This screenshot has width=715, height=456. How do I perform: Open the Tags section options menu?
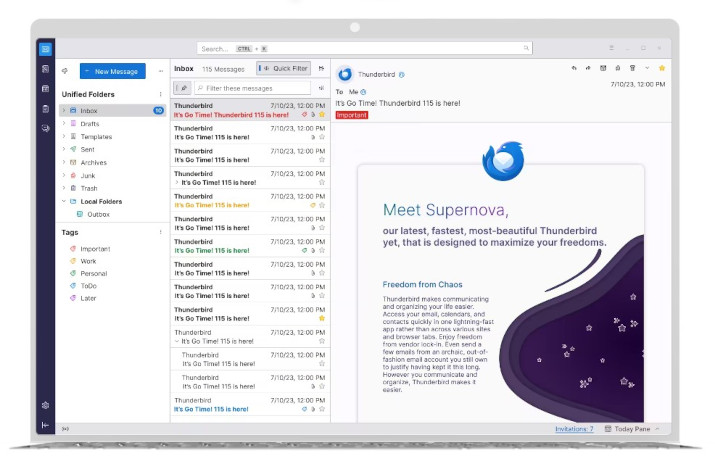tap(161, 232)
